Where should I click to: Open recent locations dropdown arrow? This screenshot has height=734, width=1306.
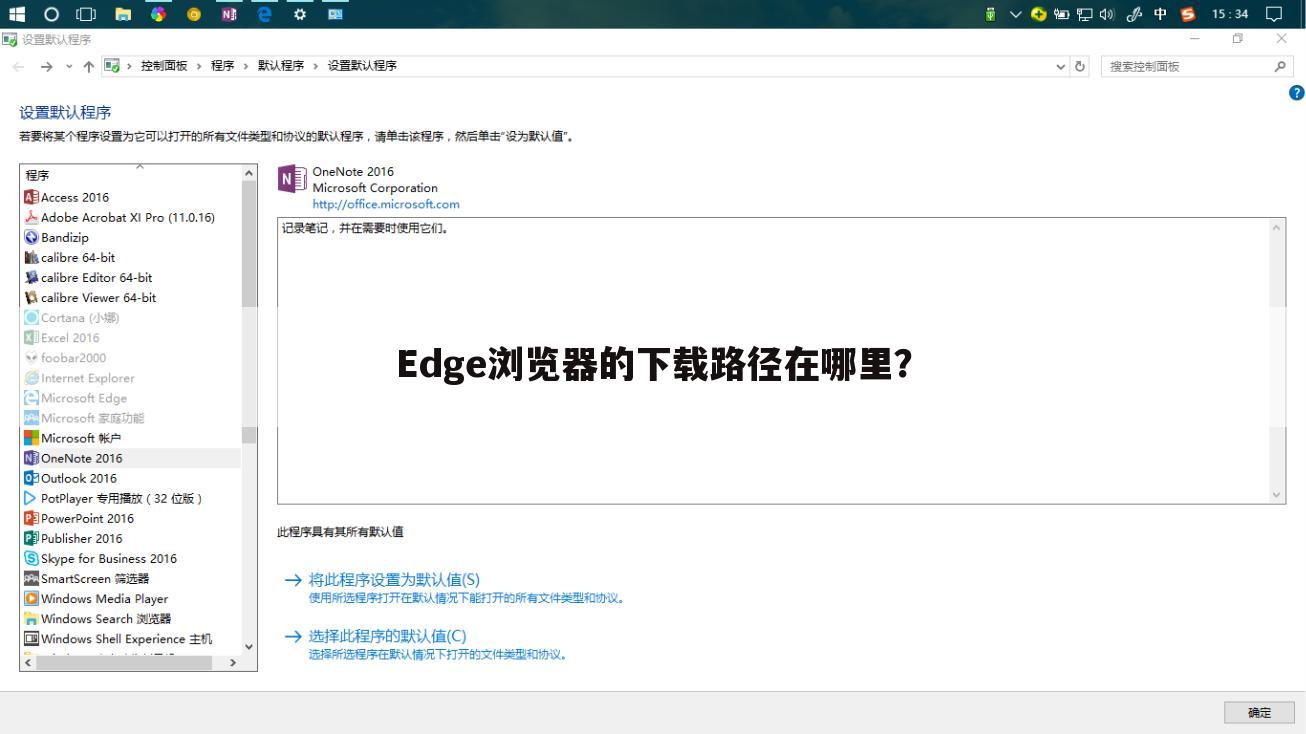tap(69, 66)
